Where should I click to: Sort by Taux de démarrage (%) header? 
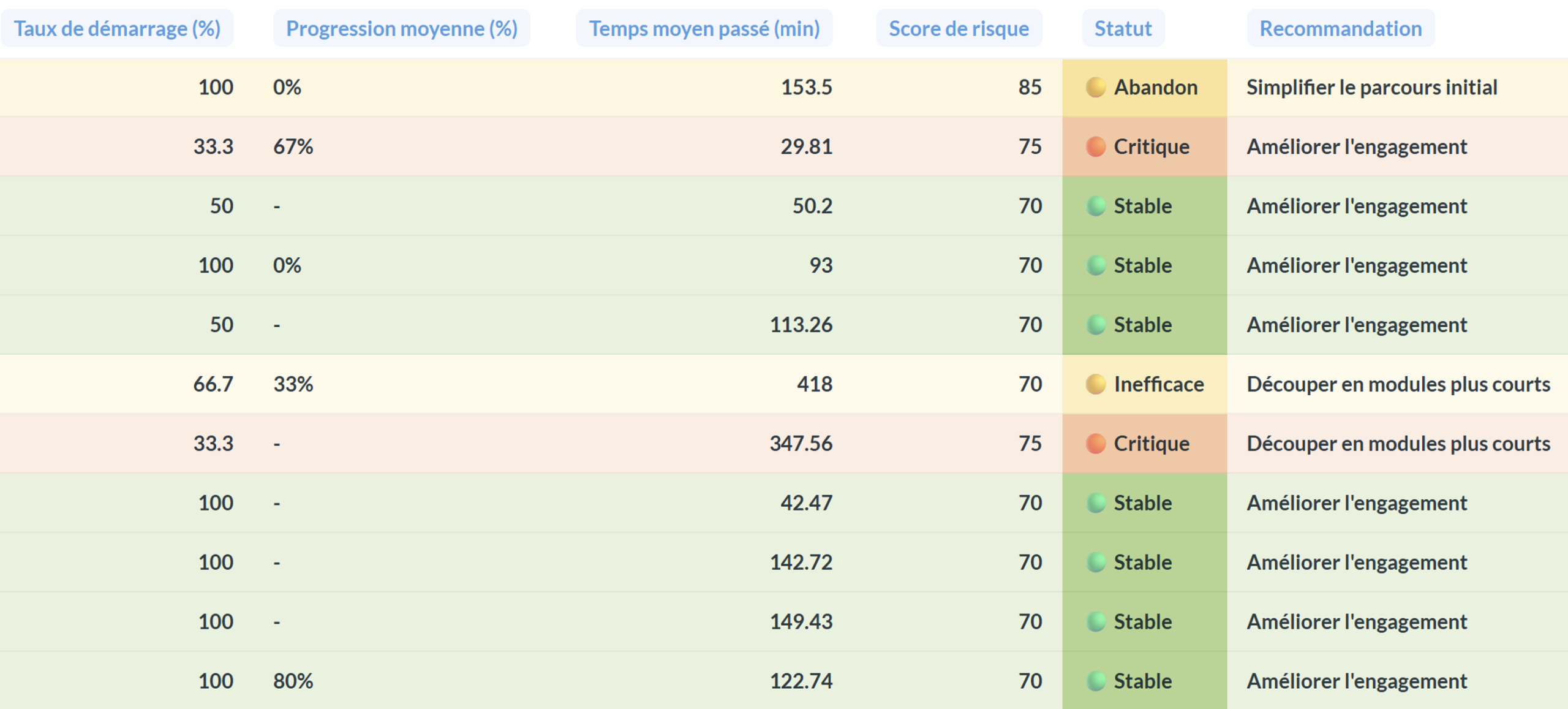pos(117,28)
